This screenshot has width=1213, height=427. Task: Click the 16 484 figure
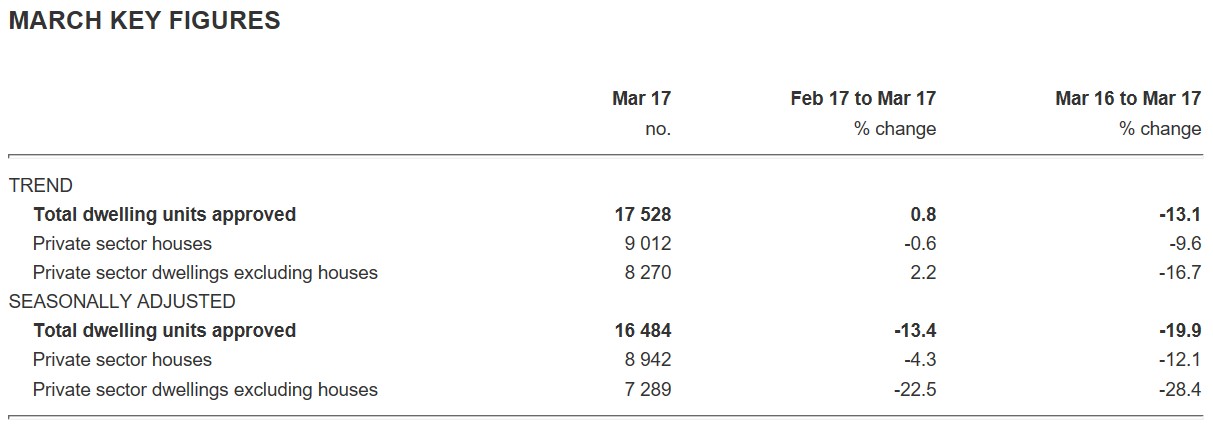coord(642,330)
